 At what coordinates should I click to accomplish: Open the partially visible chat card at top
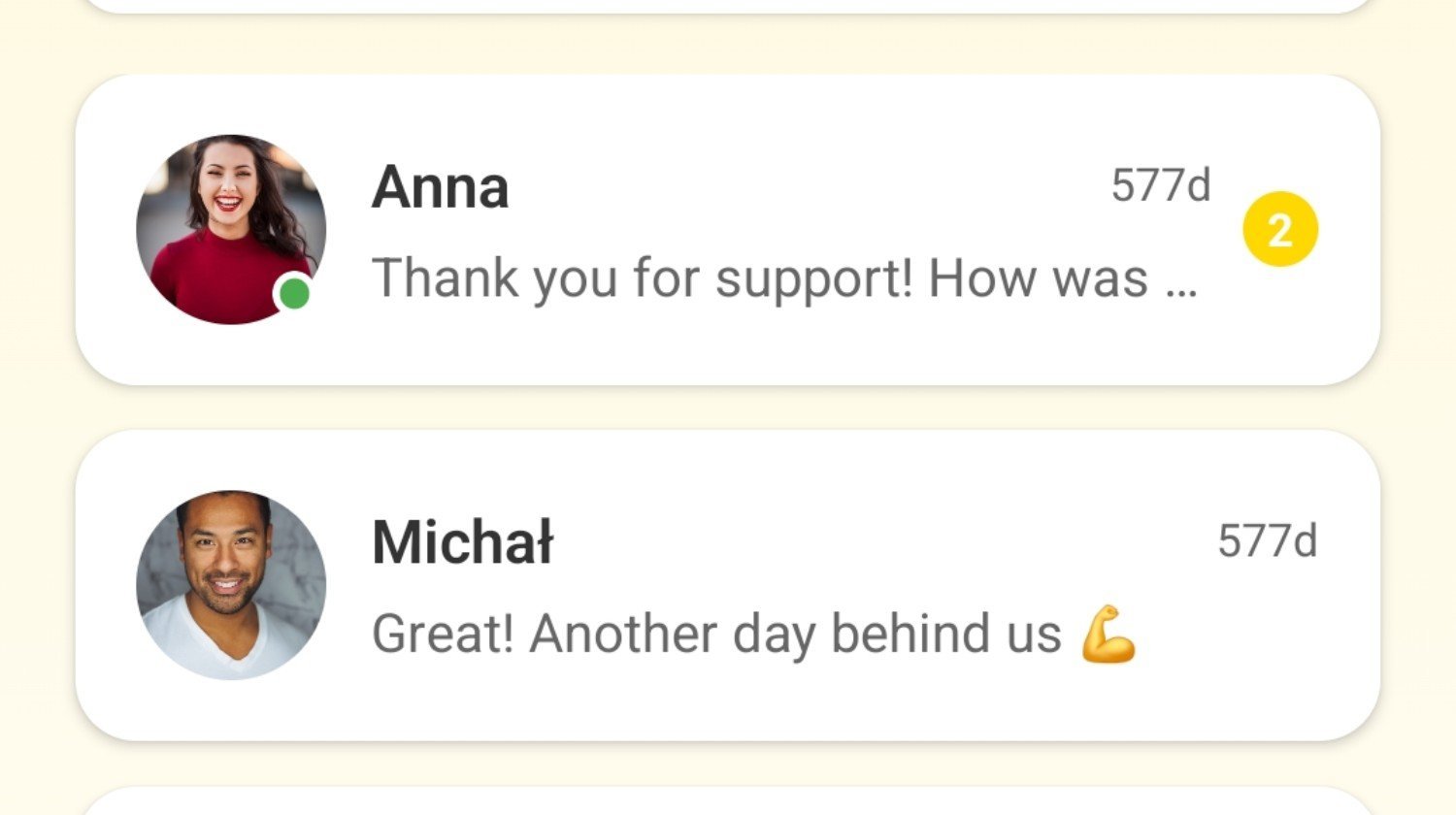pos(728,5)
